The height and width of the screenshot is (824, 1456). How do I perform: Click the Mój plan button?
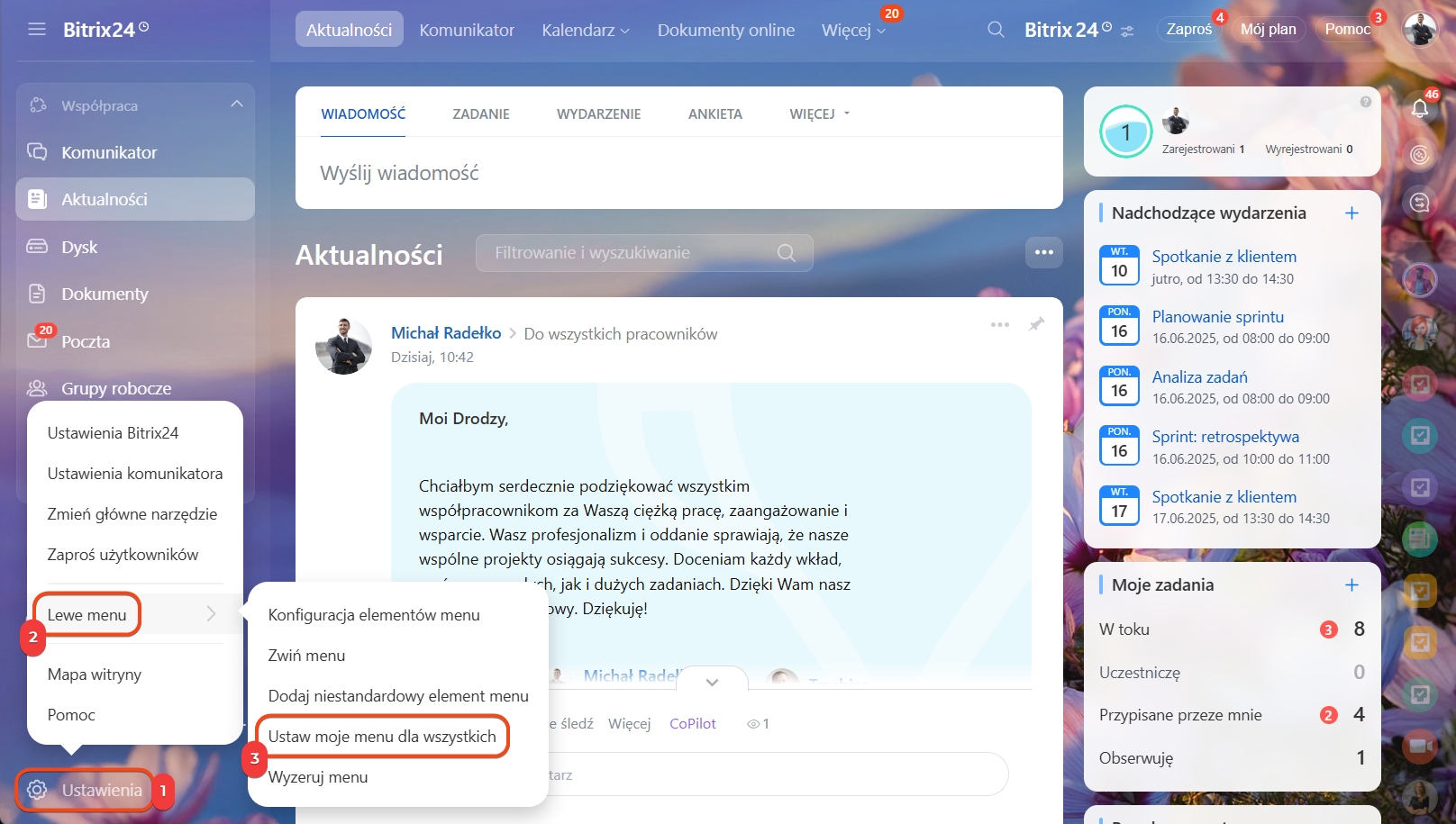coord(1269,30)
